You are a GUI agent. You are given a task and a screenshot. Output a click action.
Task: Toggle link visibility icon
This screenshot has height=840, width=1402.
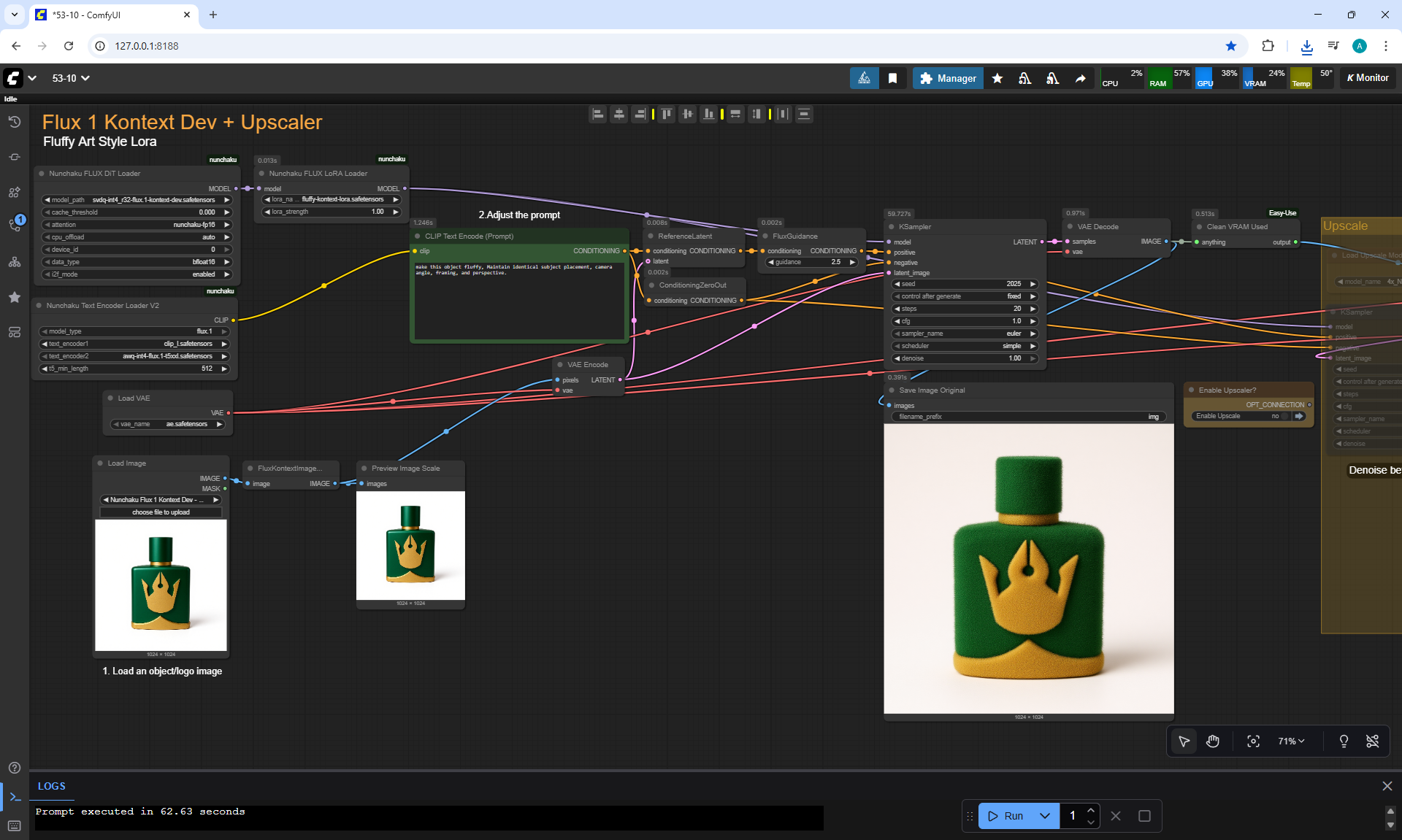click(1372, 741)
